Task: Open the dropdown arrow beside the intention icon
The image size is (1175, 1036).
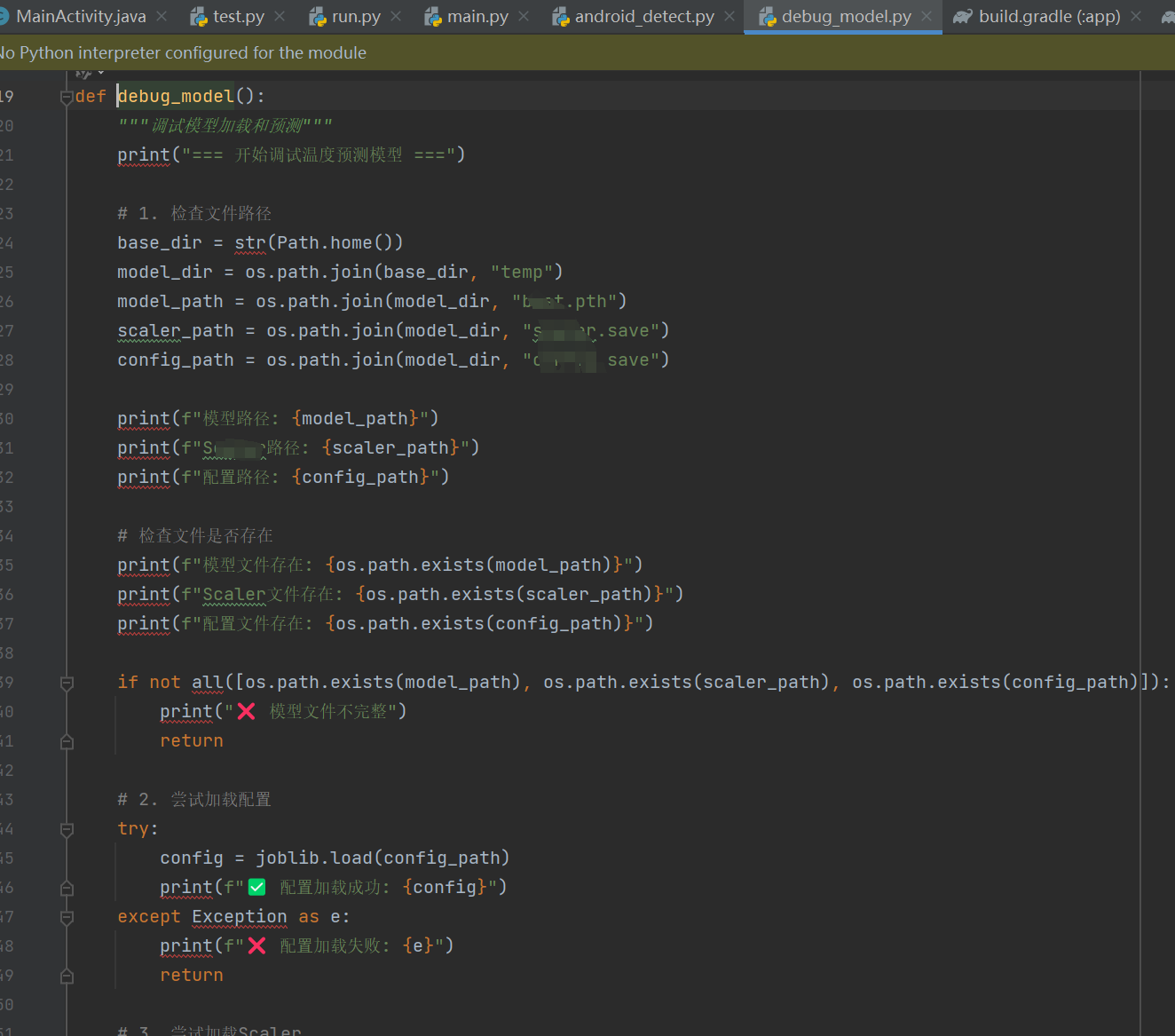Action: (99, 71)
